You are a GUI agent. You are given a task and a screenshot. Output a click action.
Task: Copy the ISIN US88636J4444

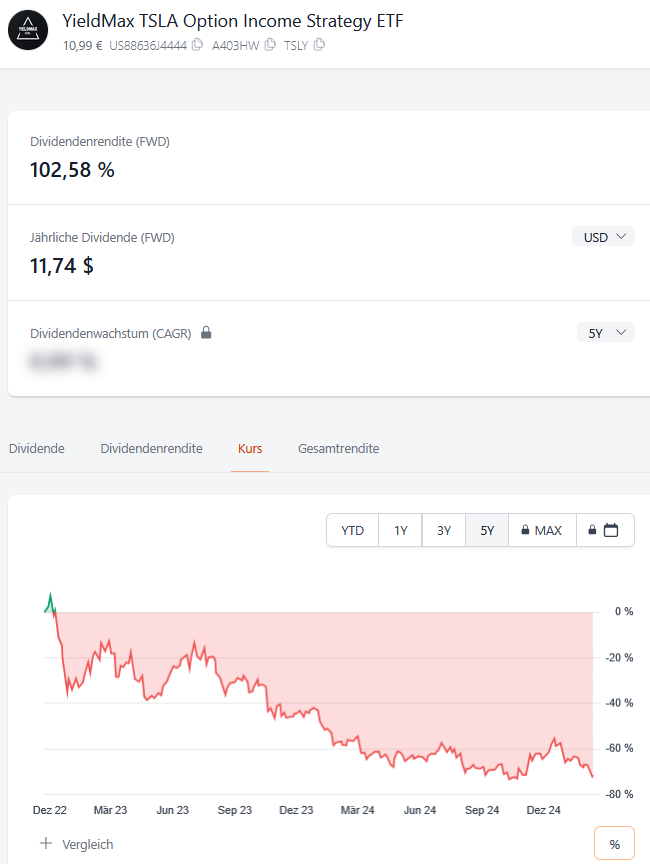coord(197,45)
